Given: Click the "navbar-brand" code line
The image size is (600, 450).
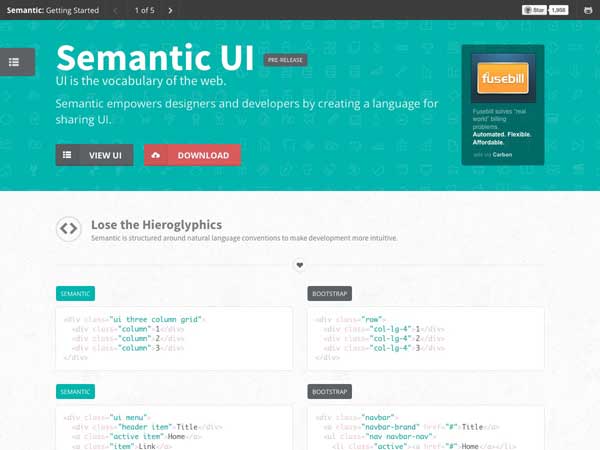Looking at the screenshot, I should 411,427.
